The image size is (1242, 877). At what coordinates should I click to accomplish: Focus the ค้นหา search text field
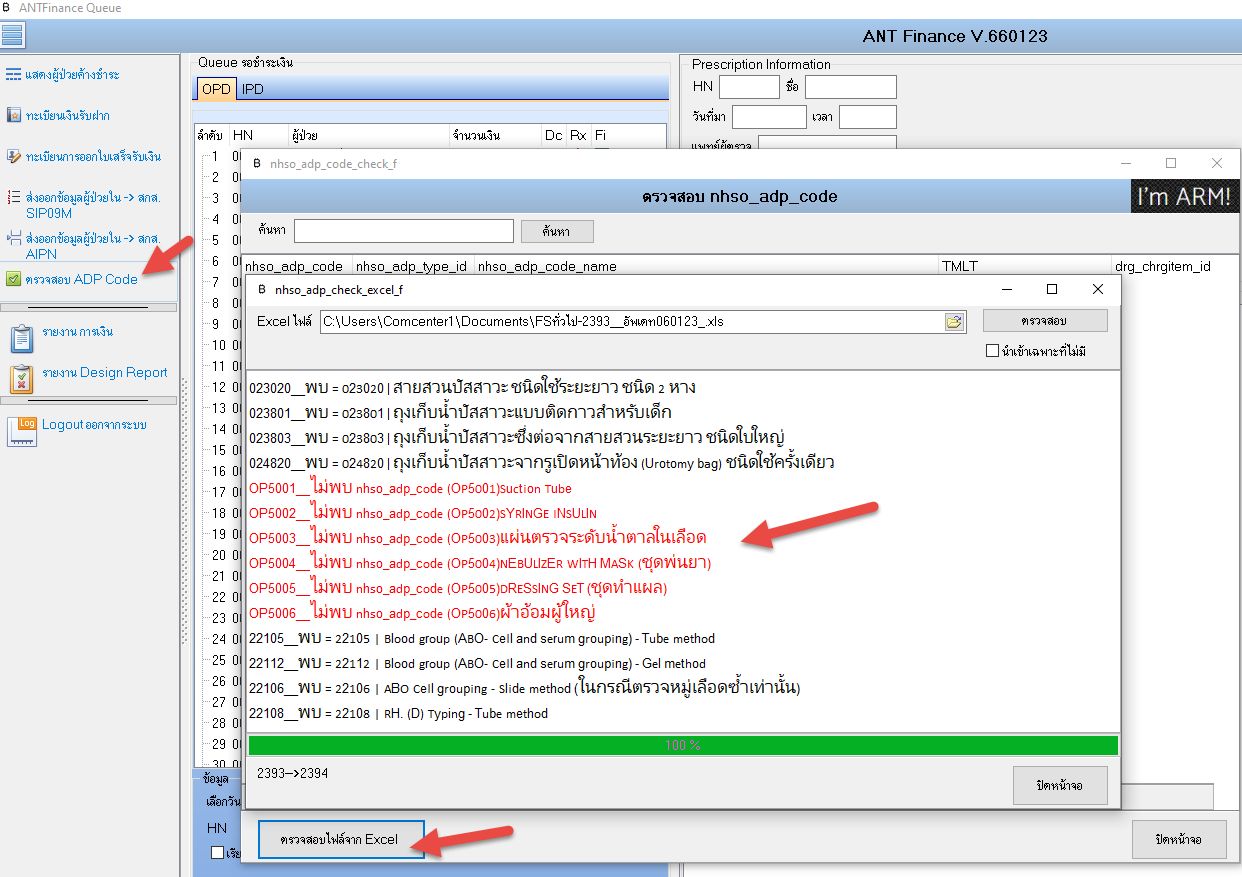(x=404, y=231)
